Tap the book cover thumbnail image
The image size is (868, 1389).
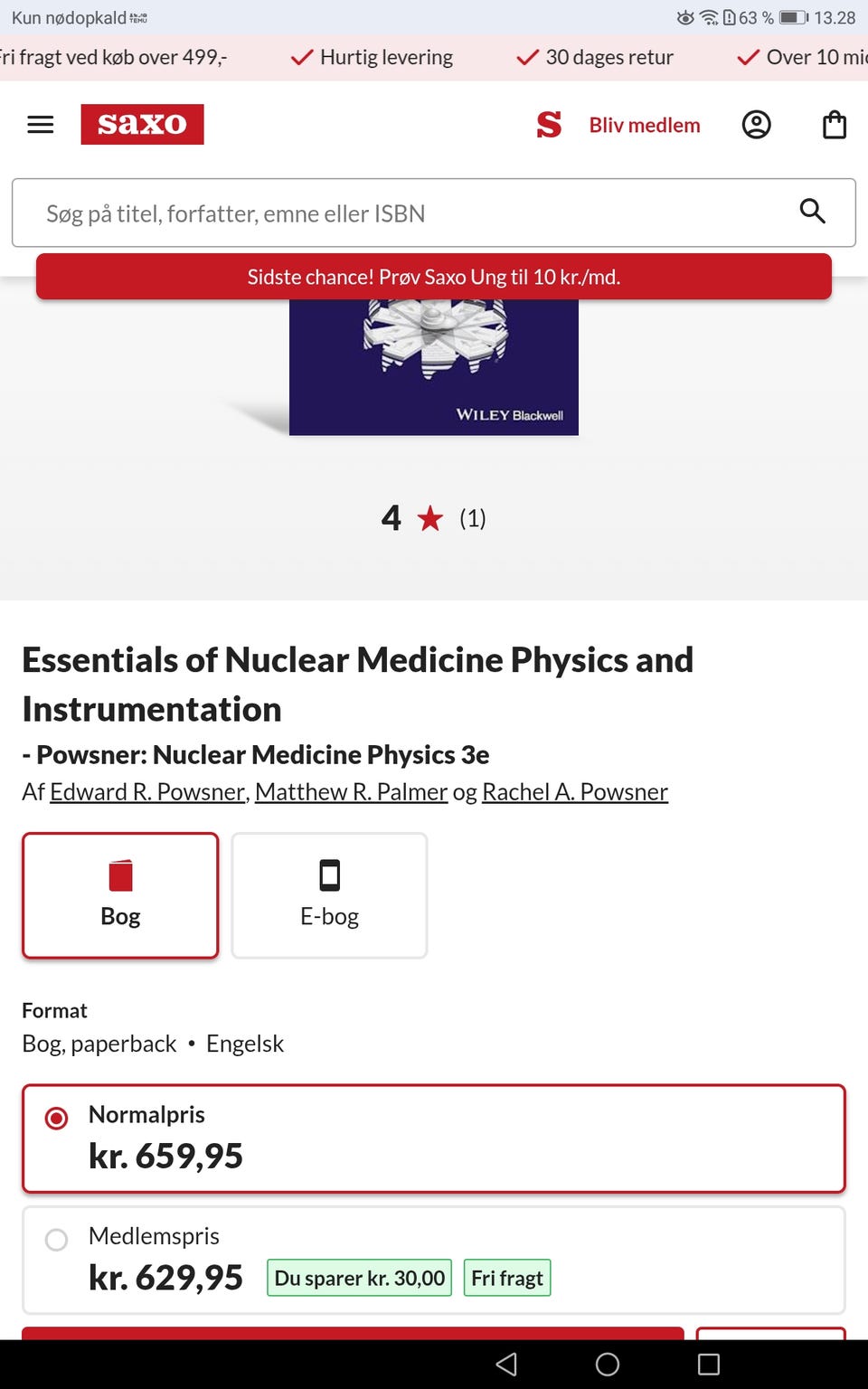[434, 367]
